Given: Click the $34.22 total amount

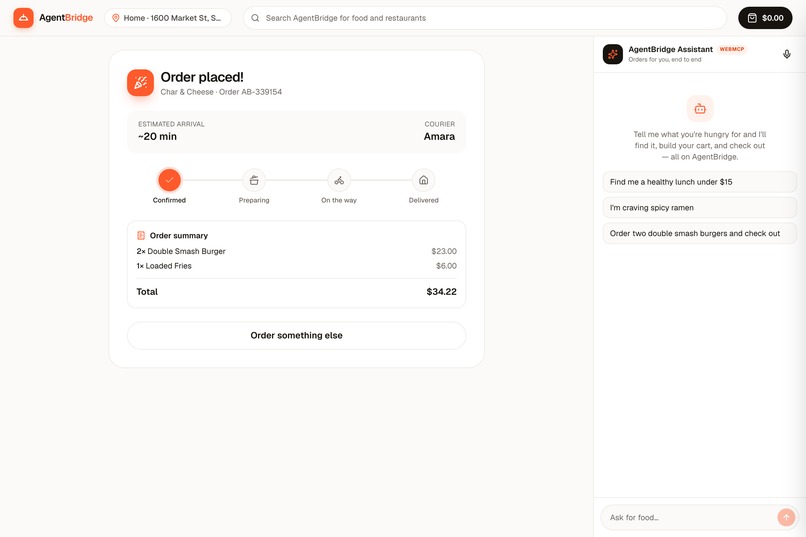Looking at the screenshot, I should click(442, 291).
